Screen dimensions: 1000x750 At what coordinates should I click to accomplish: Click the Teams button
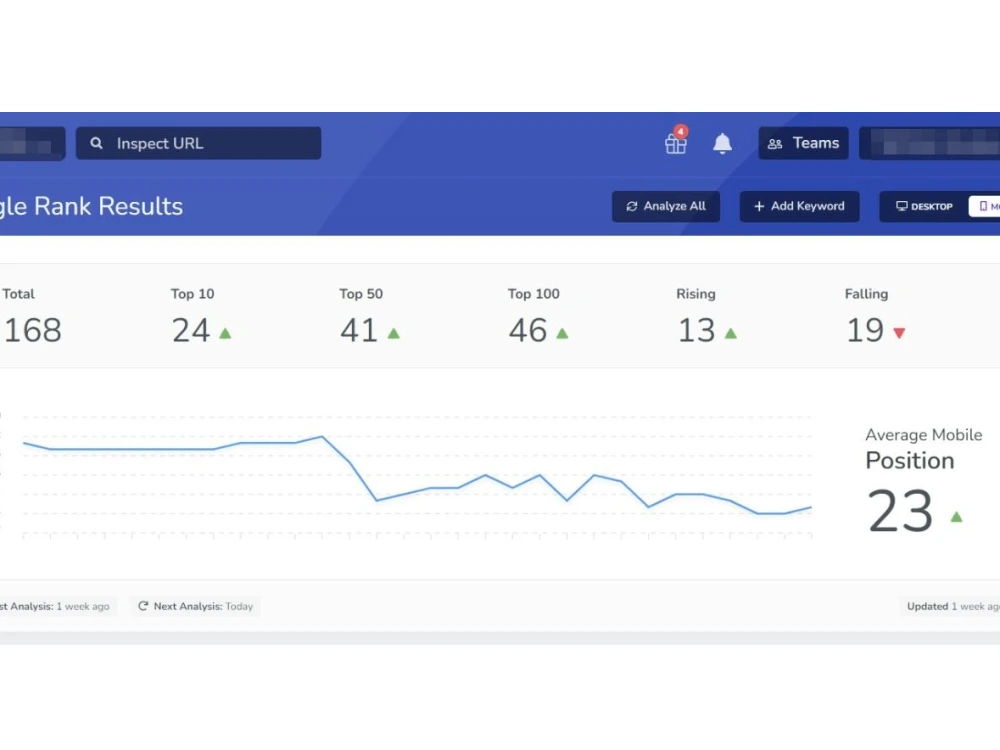click(803, 143)
